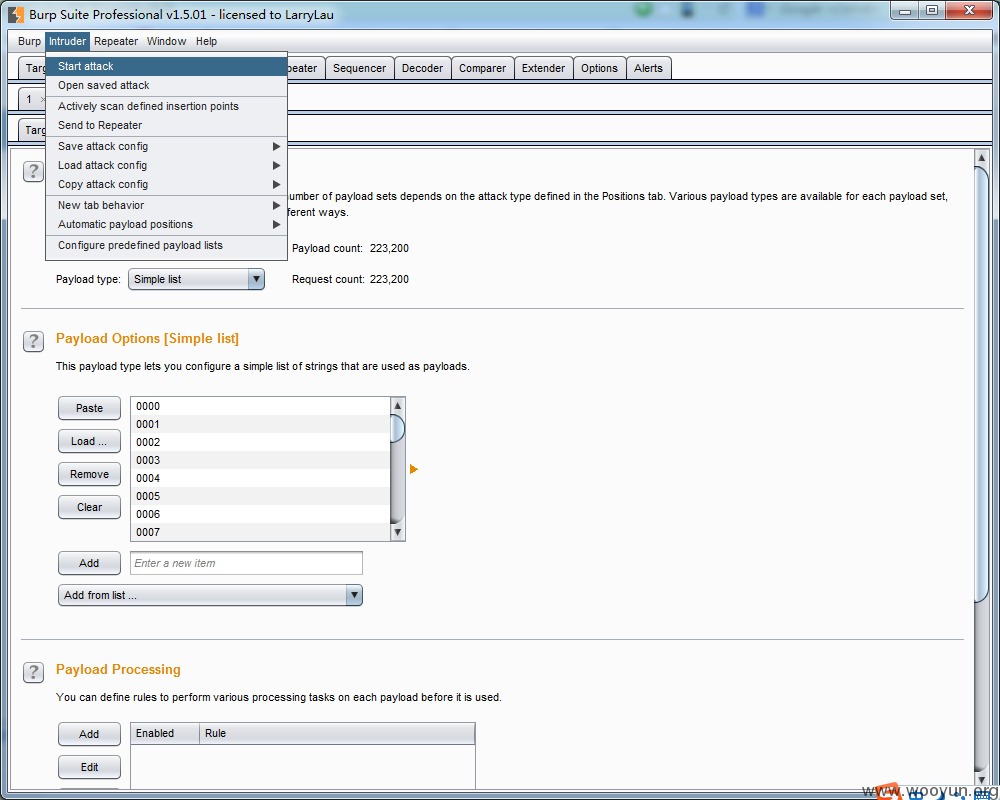The width and height of the screenshot is (1000, 800).
Task: Open the Repeater menu in menu bar
Action: tap(115, 41)
